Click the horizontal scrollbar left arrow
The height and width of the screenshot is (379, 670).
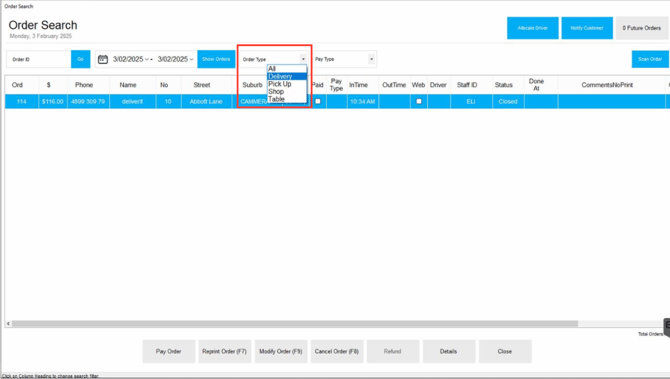(x=8, y=324)
